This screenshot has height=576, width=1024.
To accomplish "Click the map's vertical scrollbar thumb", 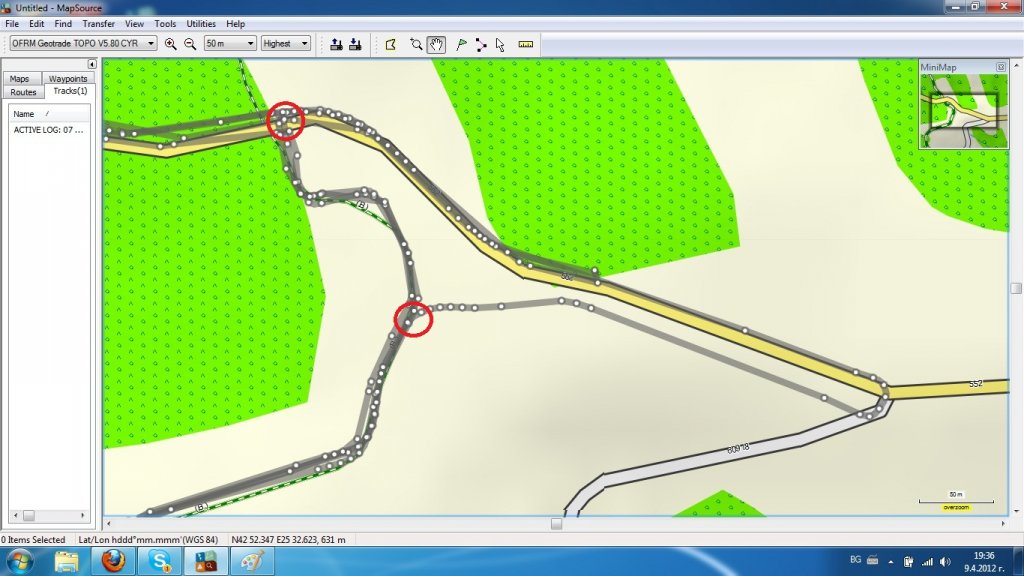I will coord(1016,288).
